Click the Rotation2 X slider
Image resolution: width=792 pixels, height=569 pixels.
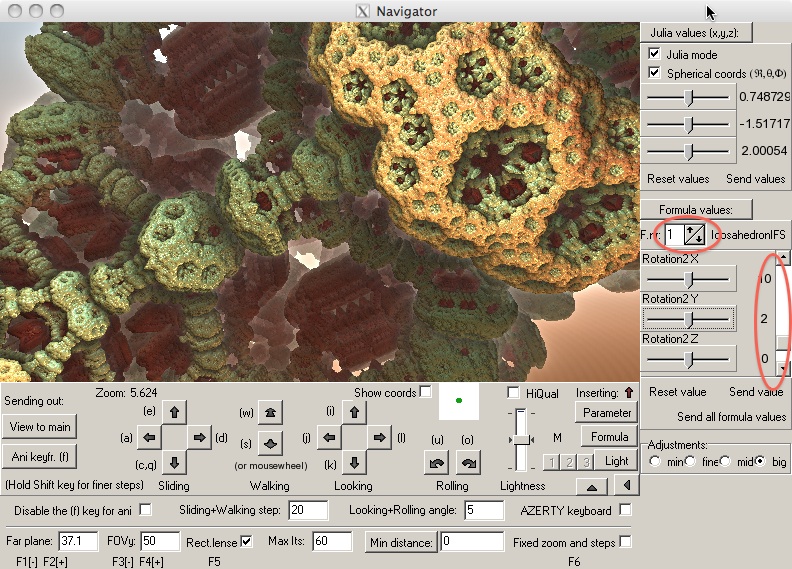(x=688, y=279)
